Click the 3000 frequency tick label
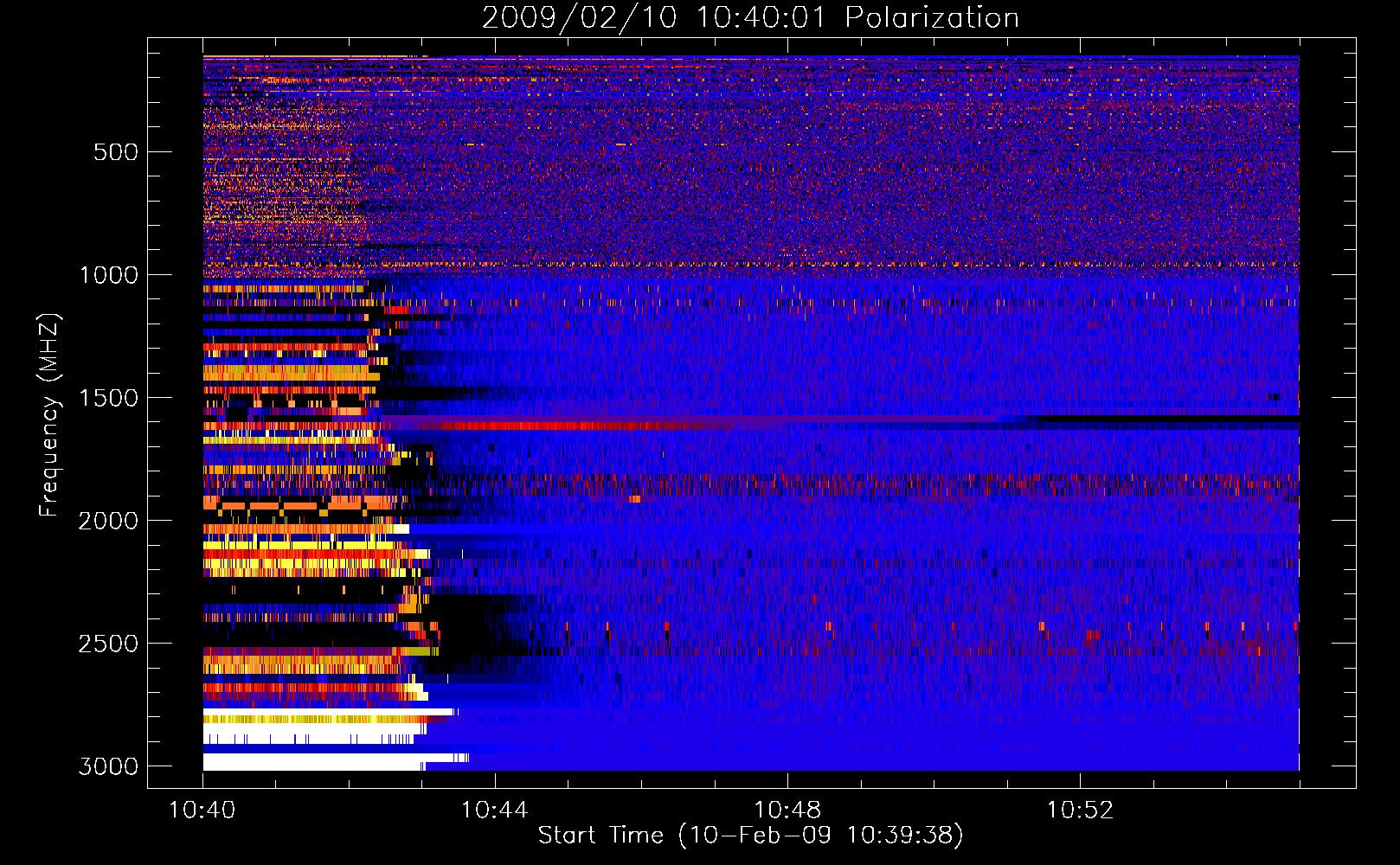The image size is (1400, 865). point(108,766)
